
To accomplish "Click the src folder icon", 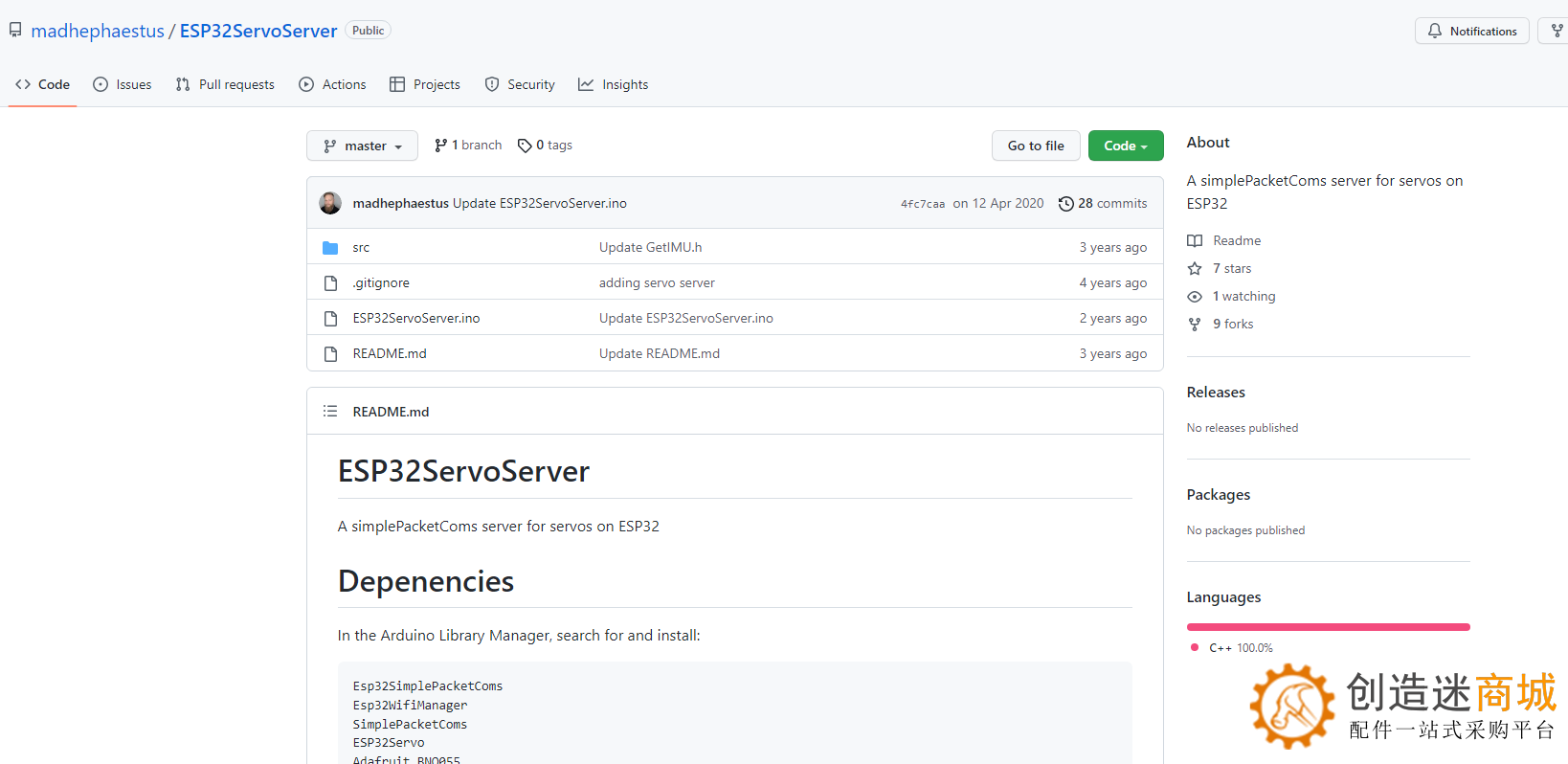I will click(x=330, y=247).
